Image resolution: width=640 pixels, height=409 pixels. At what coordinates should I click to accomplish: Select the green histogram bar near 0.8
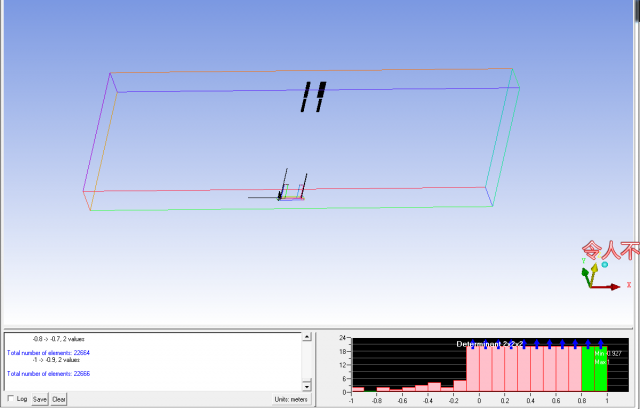[587, 368]
